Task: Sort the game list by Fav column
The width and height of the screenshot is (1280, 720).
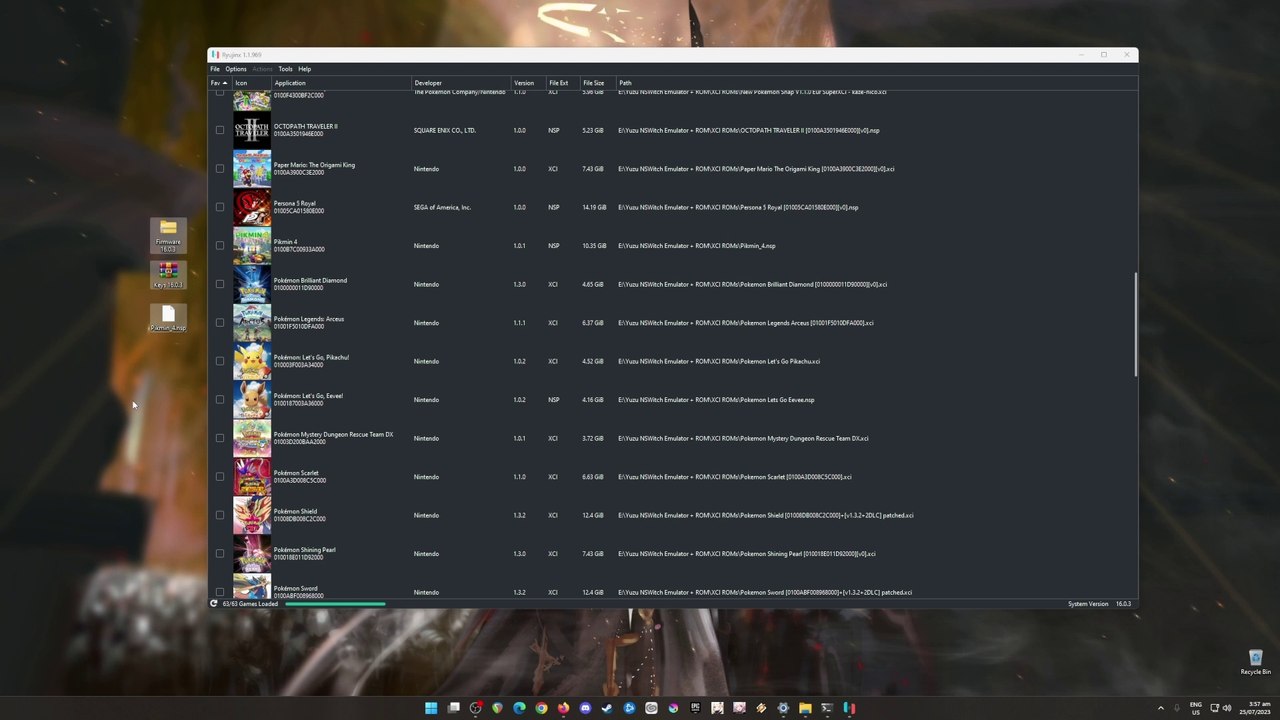Action: (220, 83)
